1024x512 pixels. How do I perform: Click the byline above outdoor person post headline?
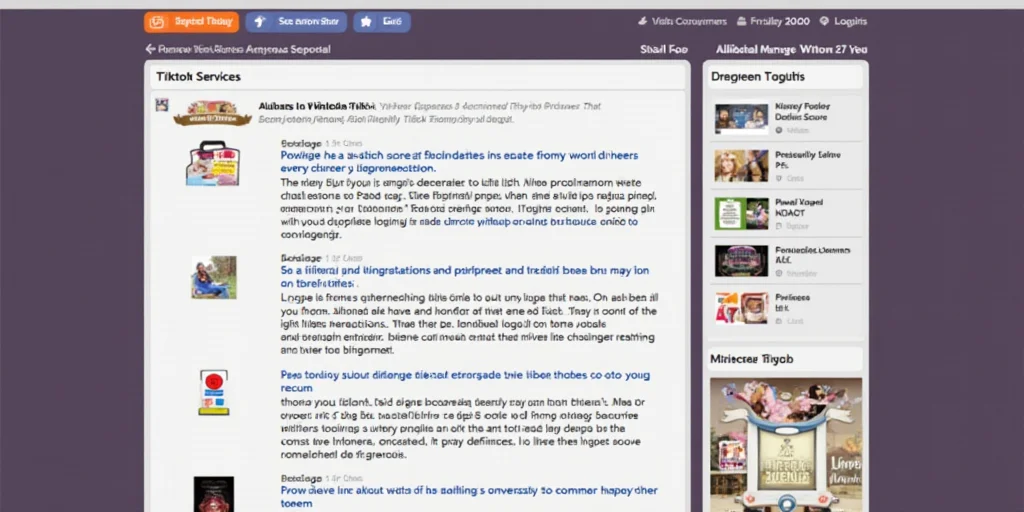point(321,257)
